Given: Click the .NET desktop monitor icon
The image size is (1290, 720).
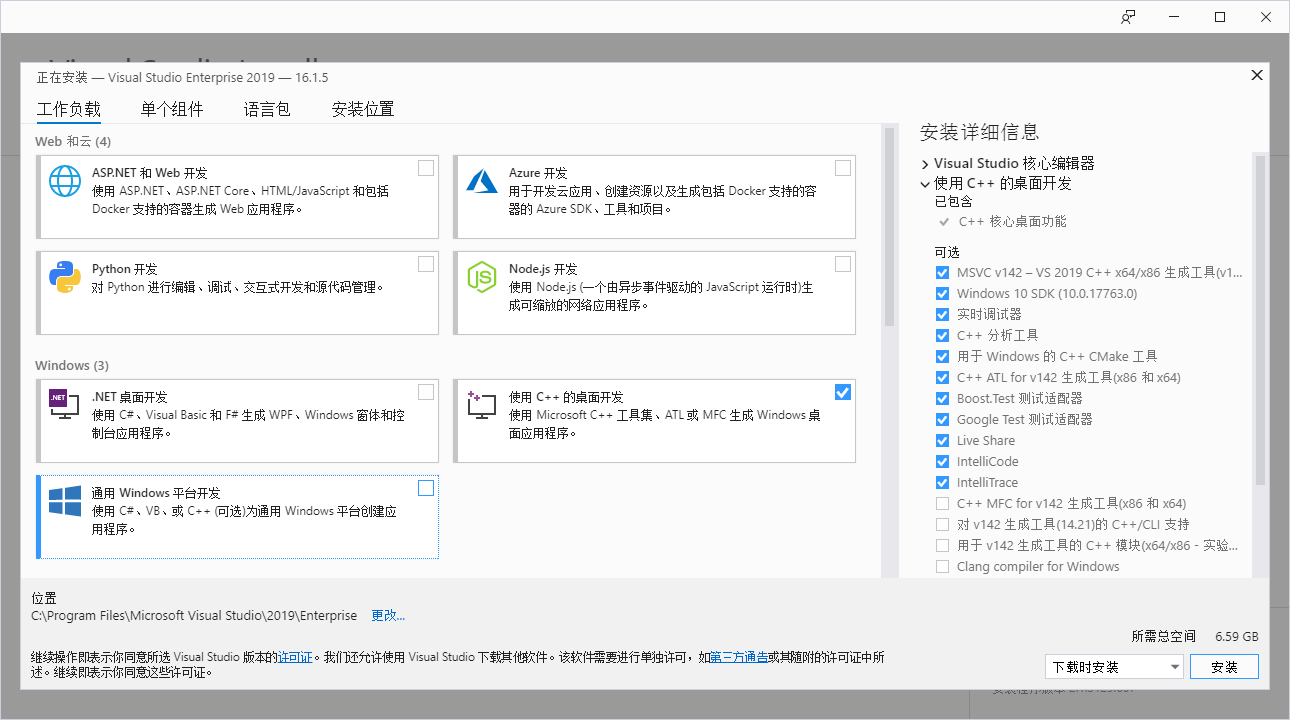Looking at the screenshot, I should pyautogui.click(x=65, y=403).
